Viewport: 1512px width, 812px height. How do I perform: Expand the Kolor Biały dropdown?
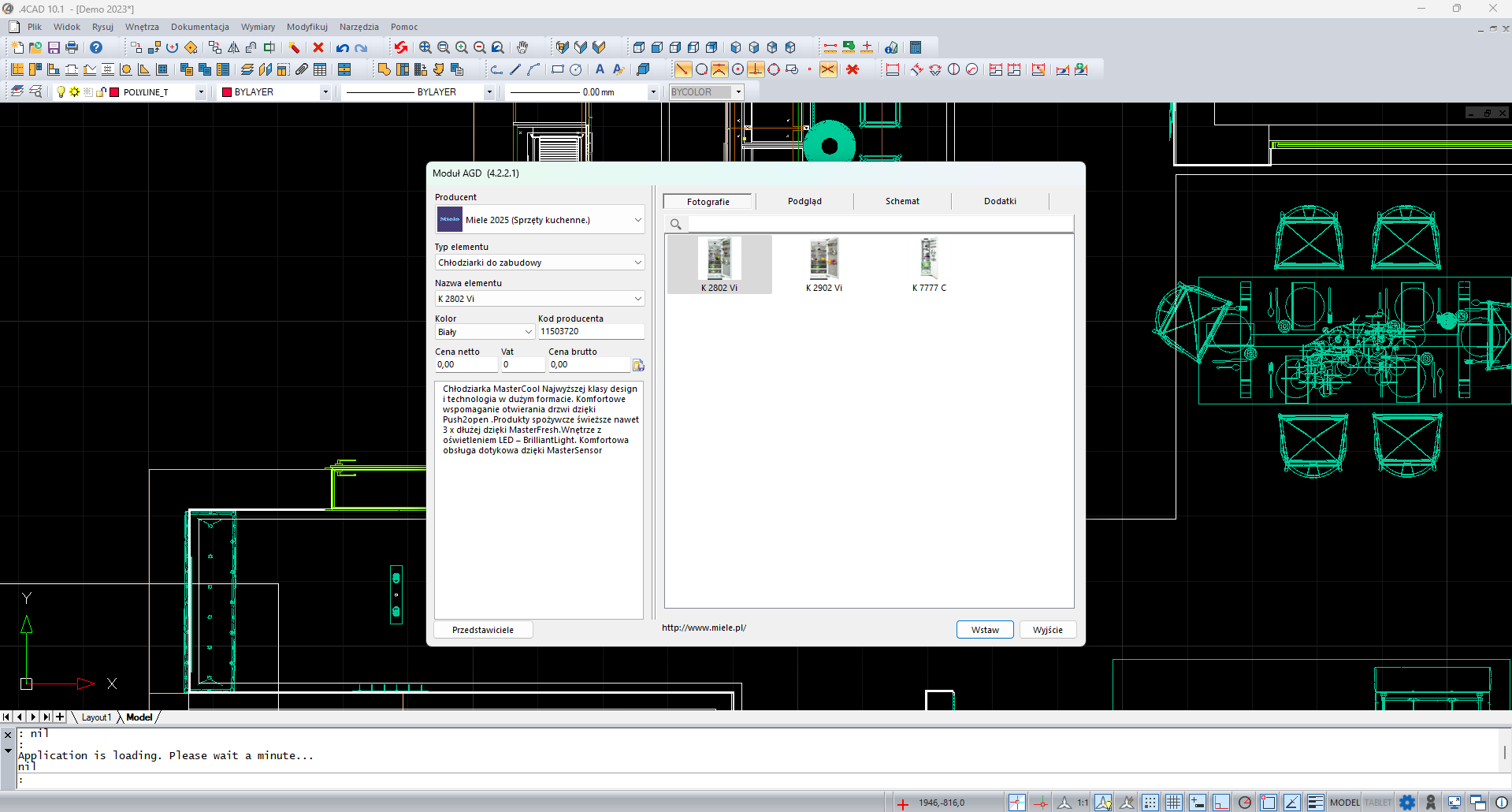[x=528, y=332]
